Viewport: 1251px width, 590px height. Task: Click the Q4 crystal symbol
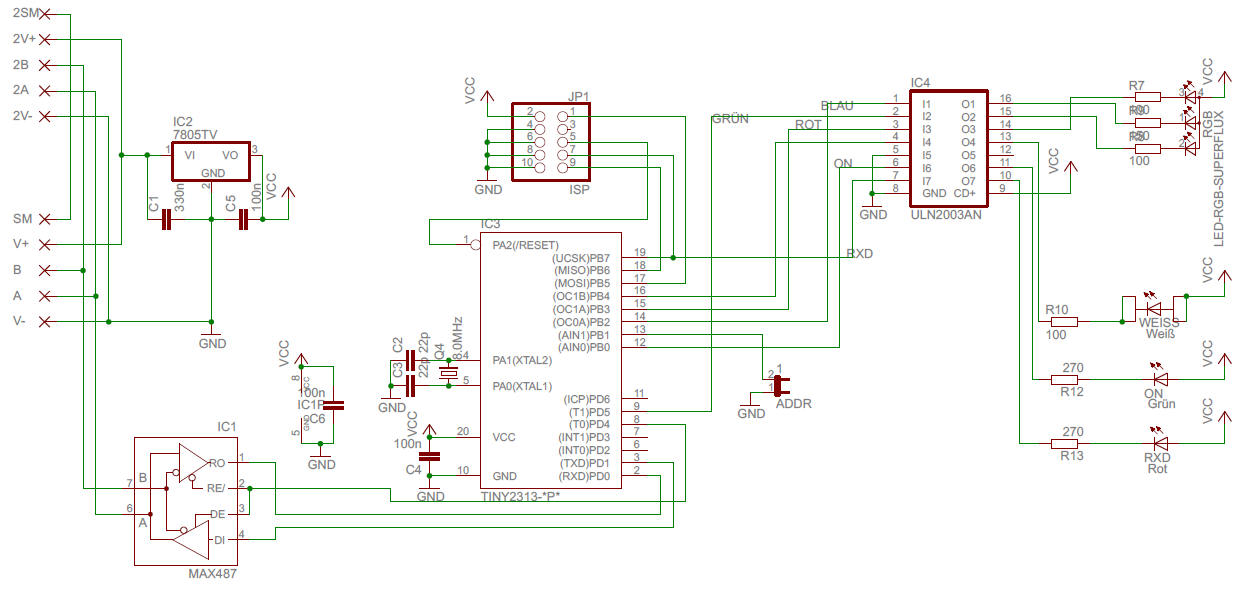(x=449, y=373)
